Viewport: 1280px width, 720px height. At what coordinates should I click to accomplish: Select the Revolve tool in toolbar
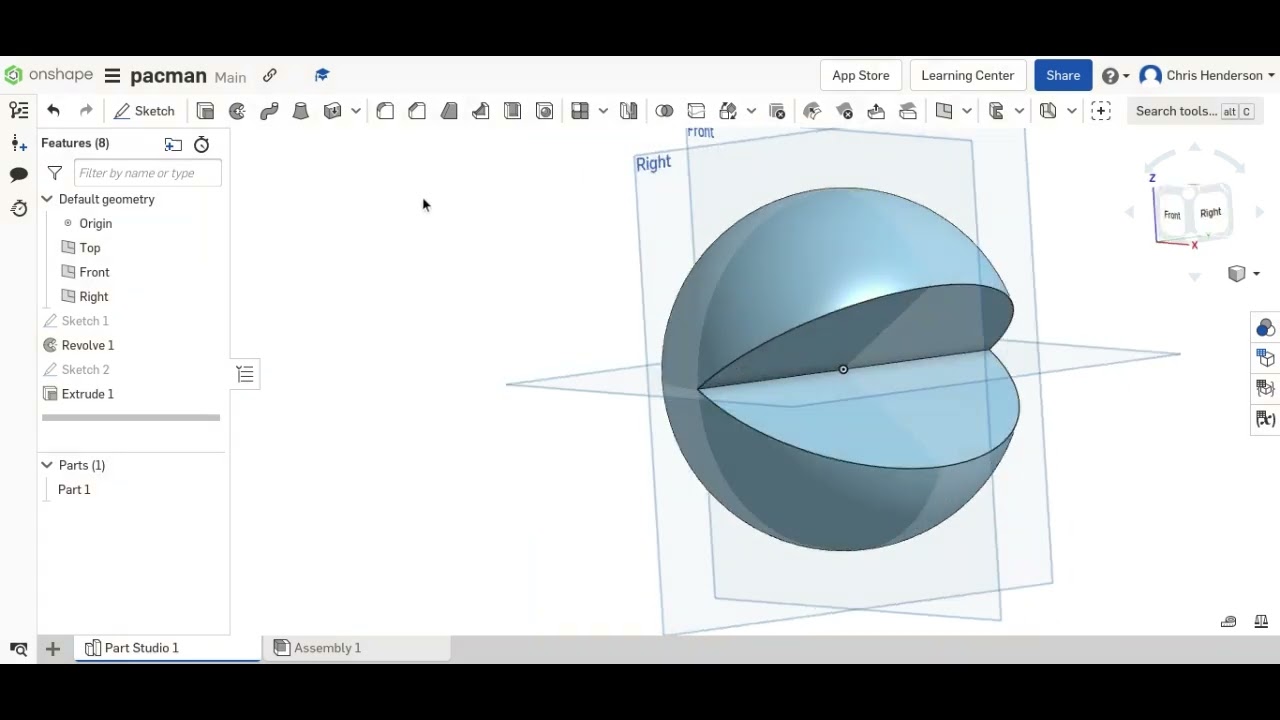click(237, 111)
